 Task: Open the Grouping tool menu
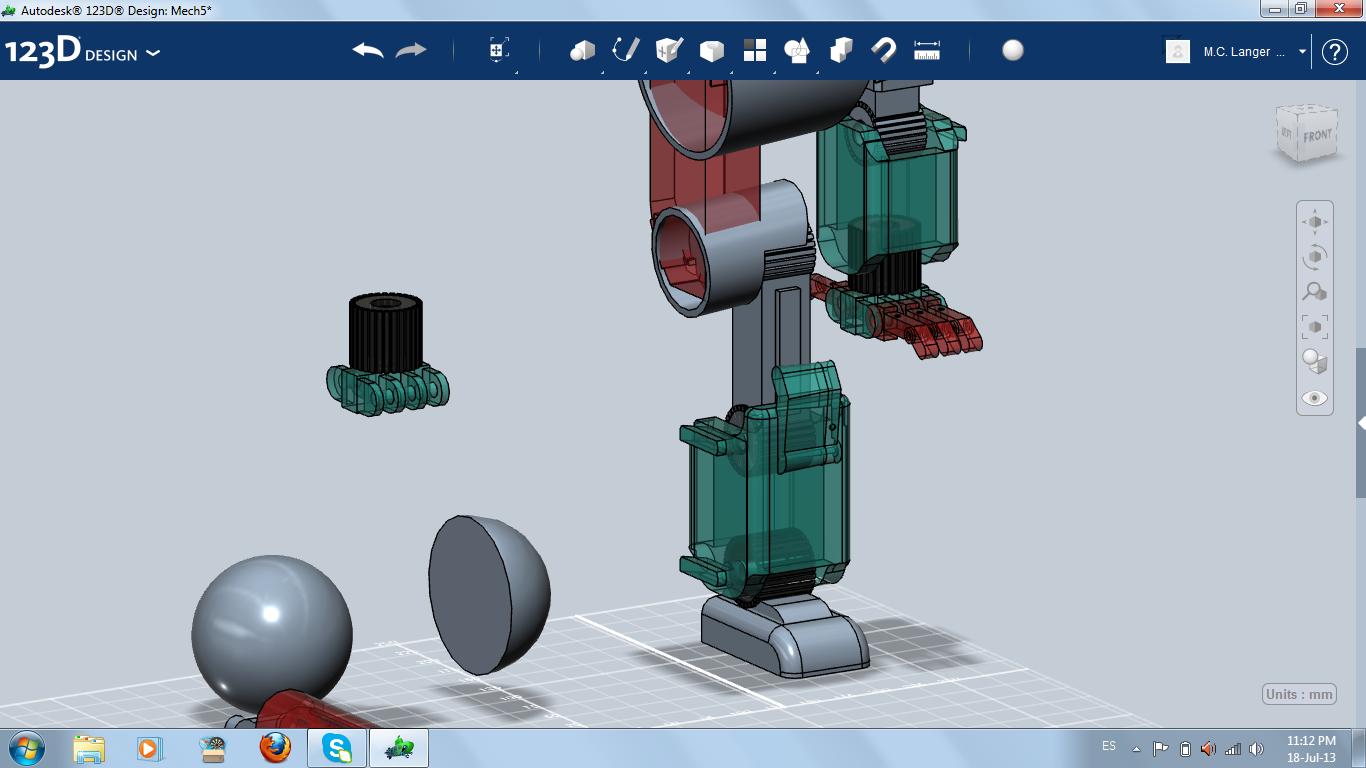pyautogui.click(x=797, y=50)
